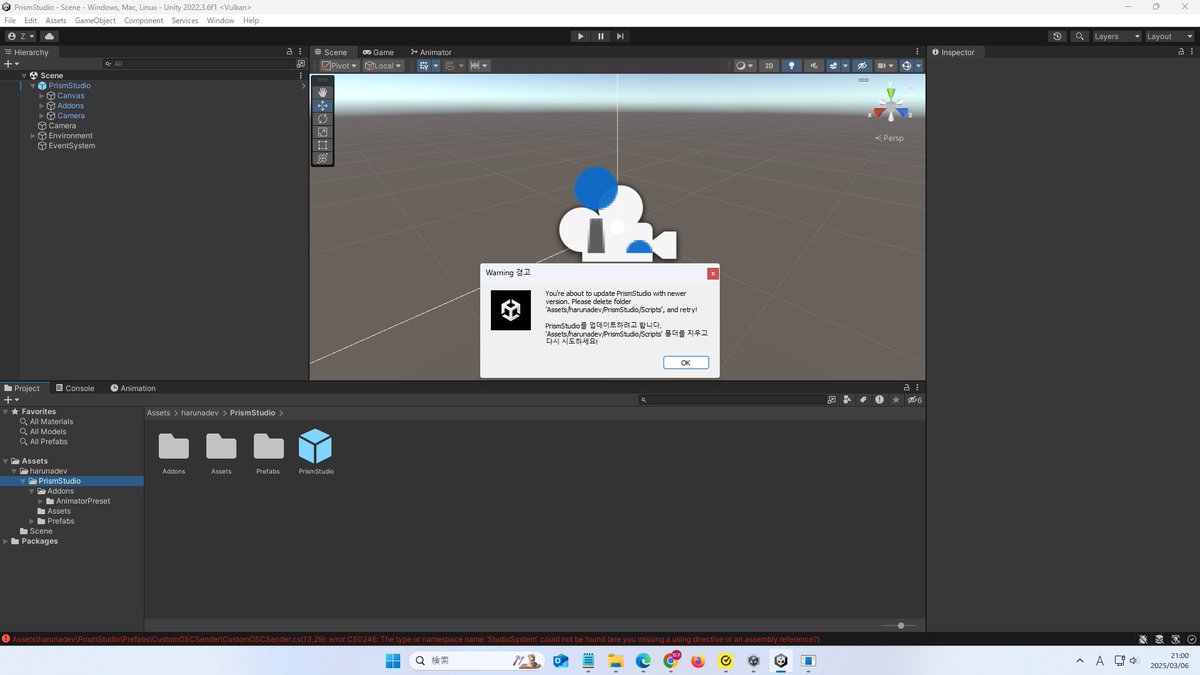Expand the Canvas object in Hierarchy

tap(41, 96)
